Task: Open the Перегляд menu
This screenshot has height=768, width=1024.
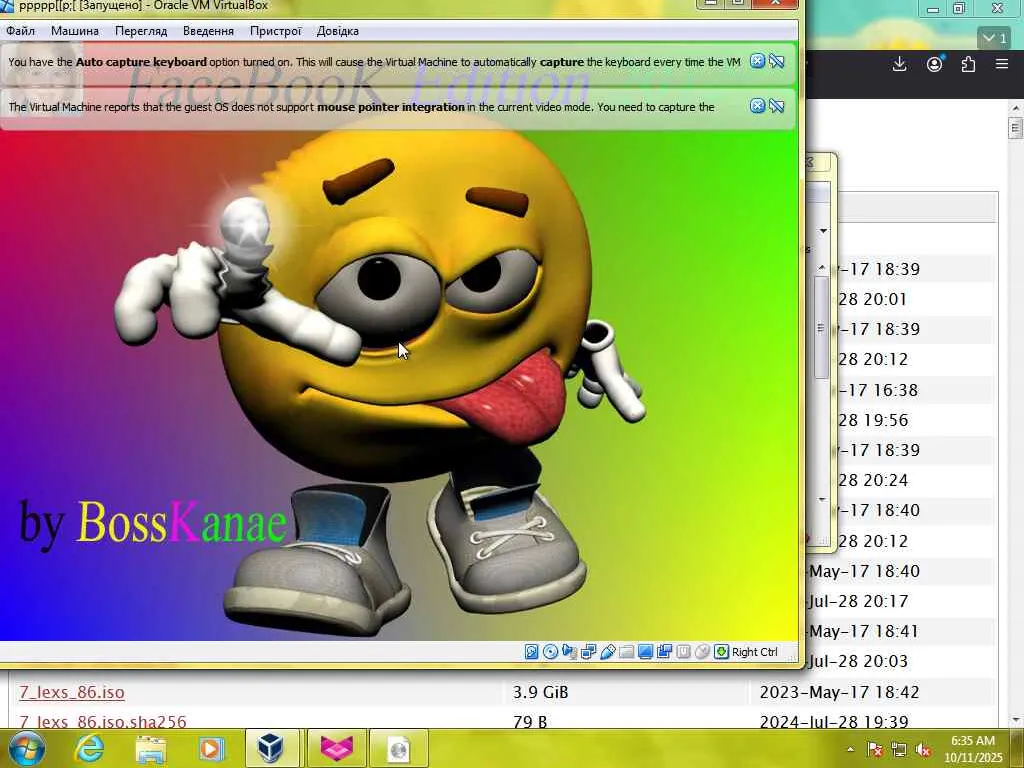Action: 141,31
